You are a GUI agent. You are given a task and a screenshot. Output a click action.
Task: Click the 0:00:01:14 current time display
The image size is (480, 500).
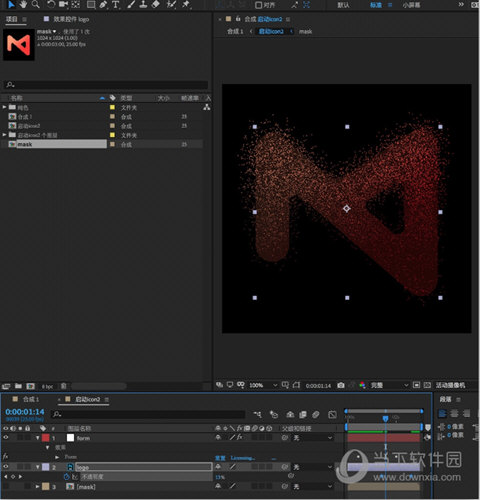[25, 412]
